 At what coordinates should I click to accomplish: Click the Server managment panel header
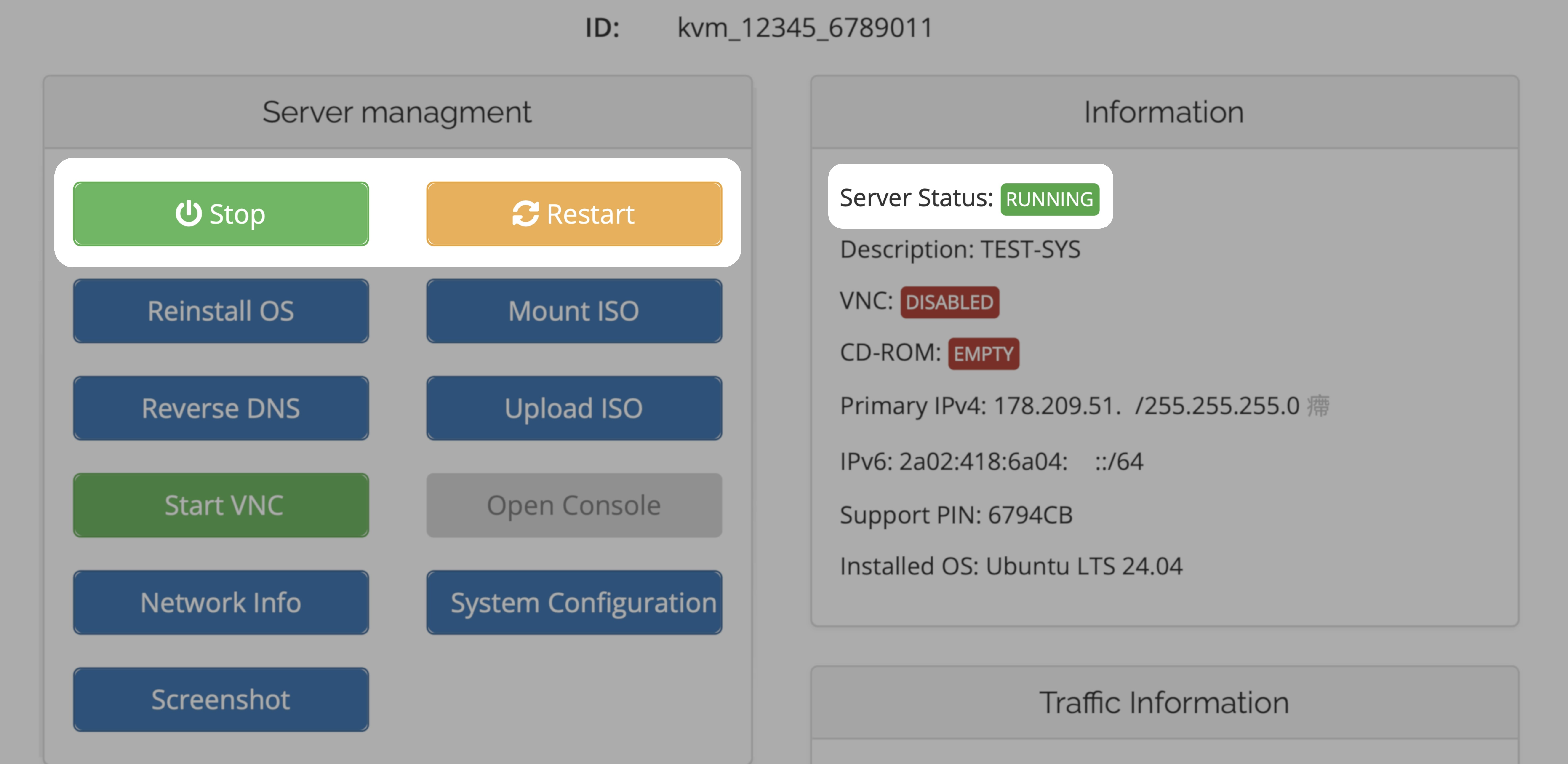tap(397, 112)
